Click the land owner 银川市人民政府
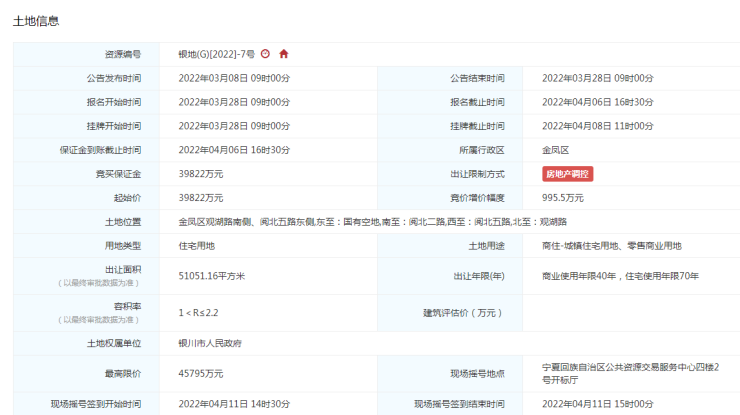 coord(210,343)
